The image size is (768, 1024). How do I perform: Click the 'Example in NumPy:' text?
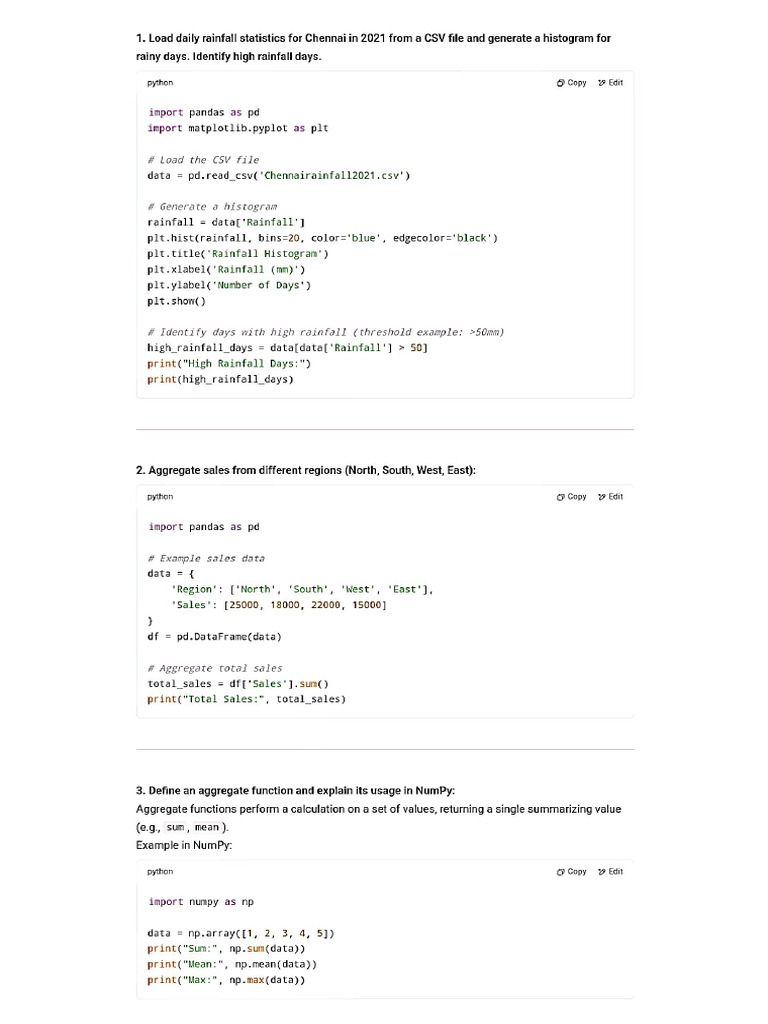coord(184,846)
